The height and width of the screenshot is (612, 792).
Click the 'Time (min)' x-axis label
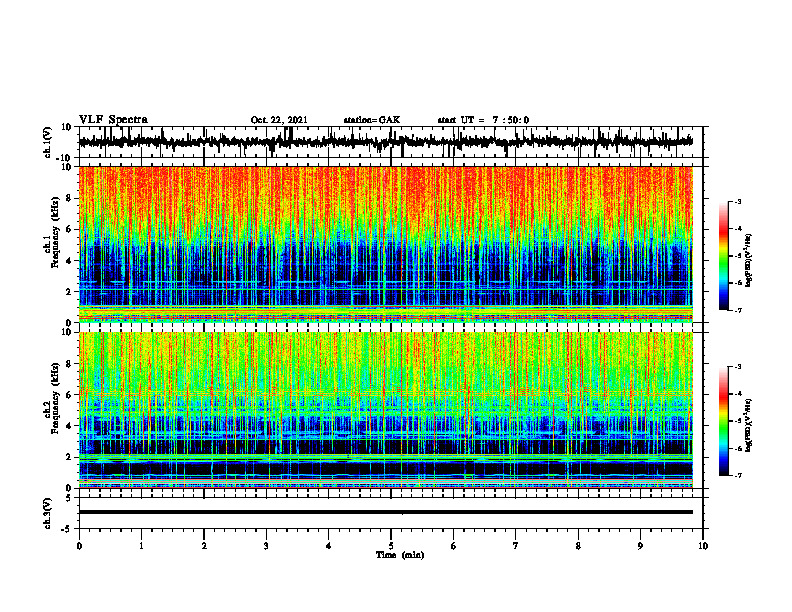[x=400, y=555]
